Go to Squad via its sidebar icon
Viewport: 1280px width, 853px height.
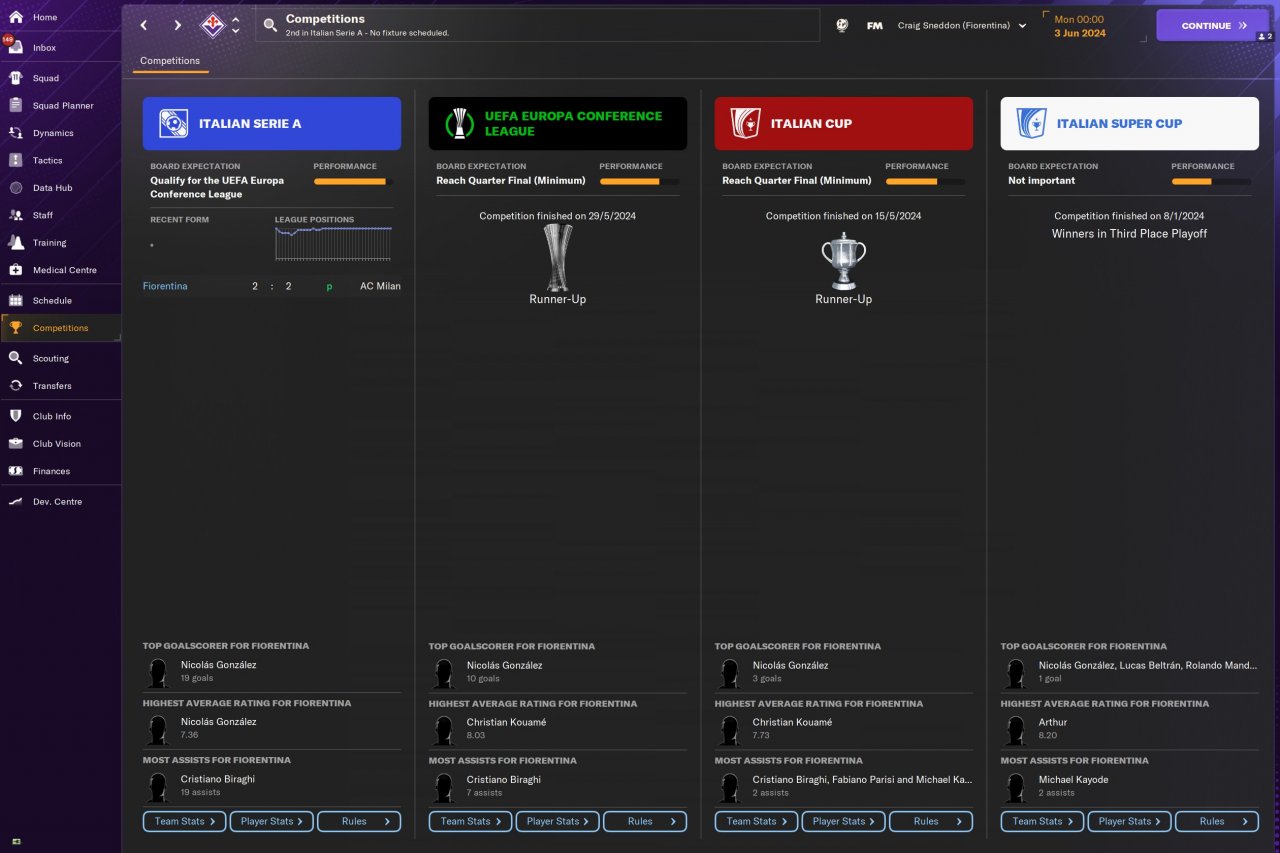tap(15, 78)
